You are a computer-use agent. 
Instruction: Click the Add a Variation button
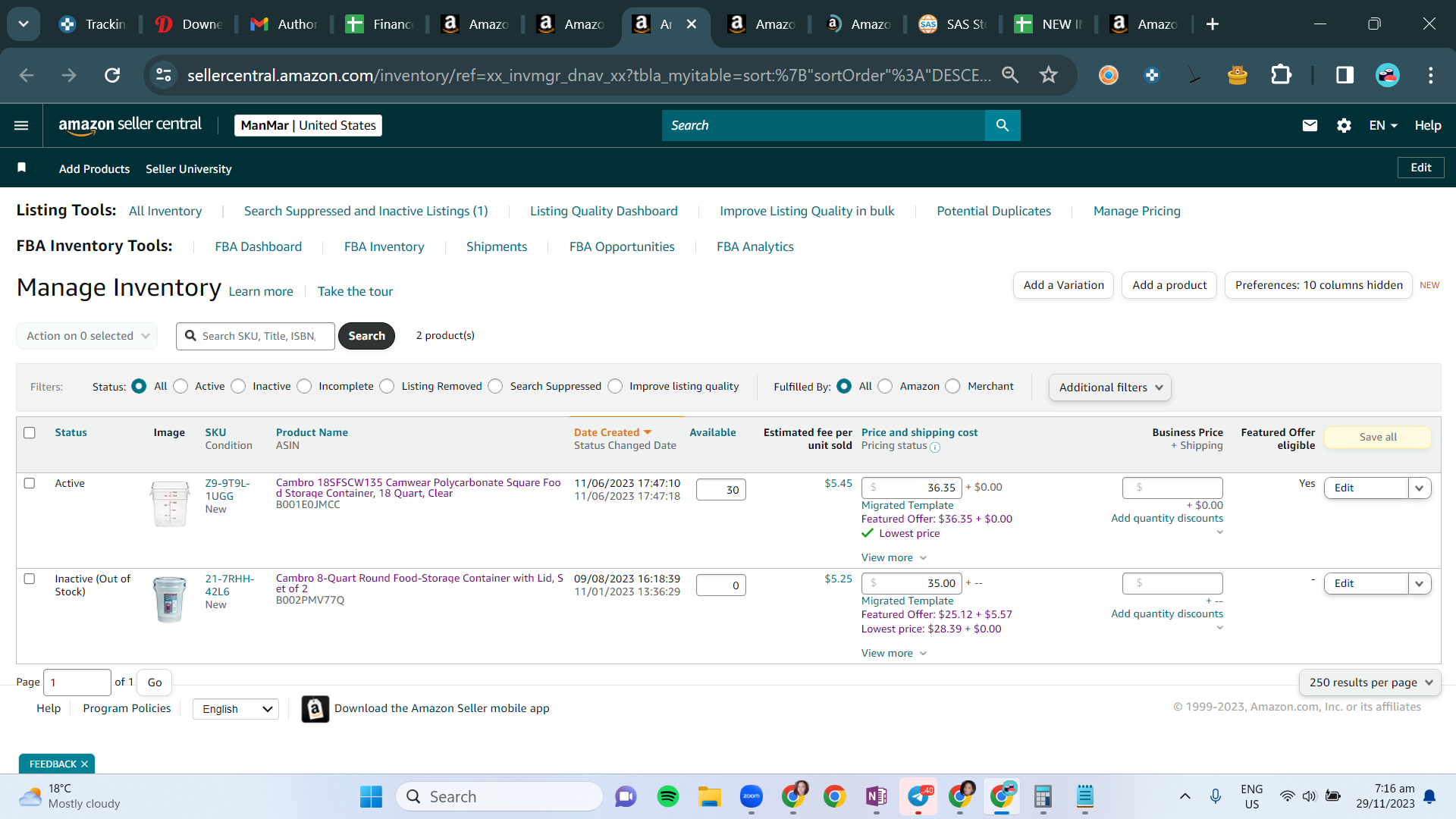tap(1063, 285)
